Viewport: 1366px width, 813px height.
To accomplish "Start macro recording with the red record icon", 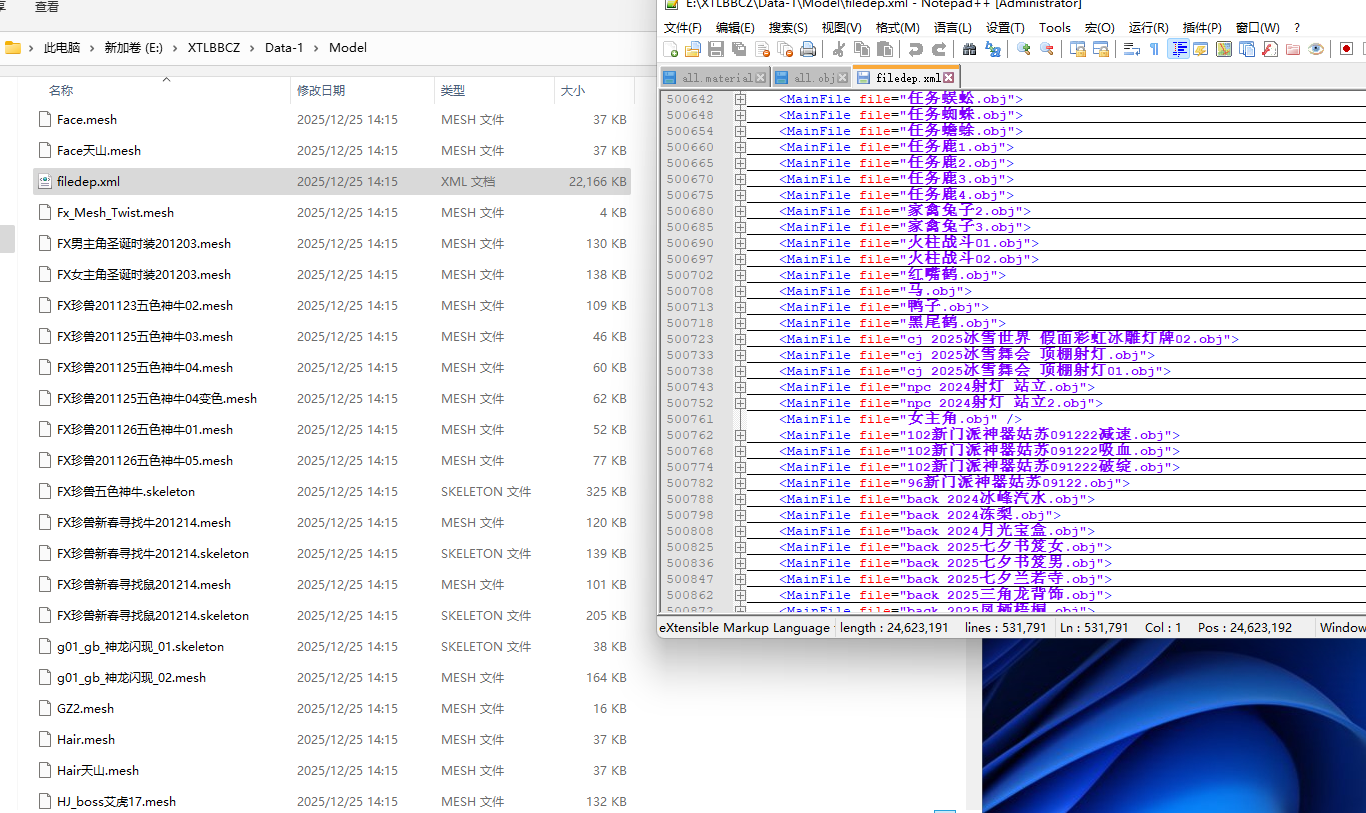I will coord(1346,49).
